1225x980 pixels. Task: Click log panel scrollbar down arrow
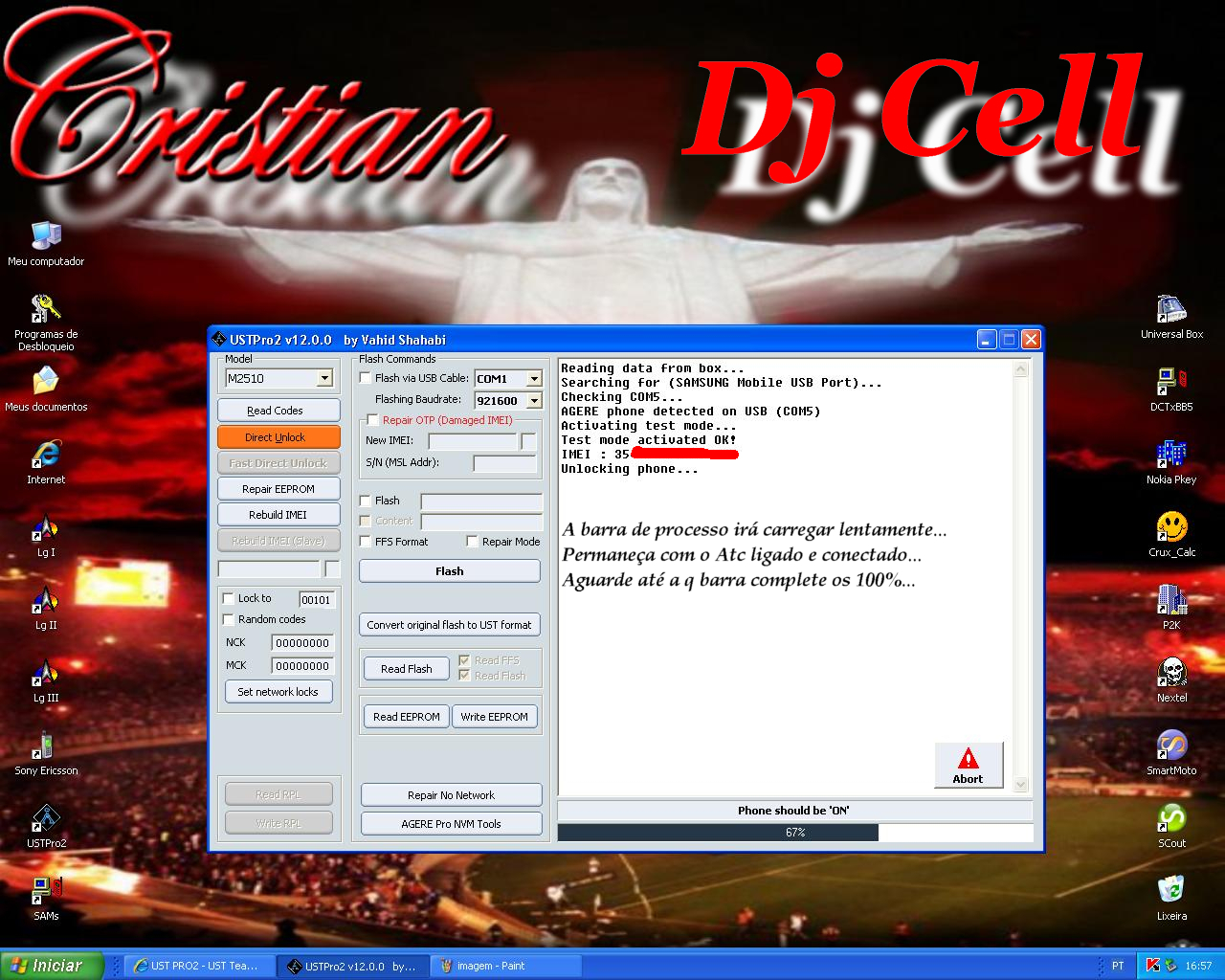[1020, 784]
